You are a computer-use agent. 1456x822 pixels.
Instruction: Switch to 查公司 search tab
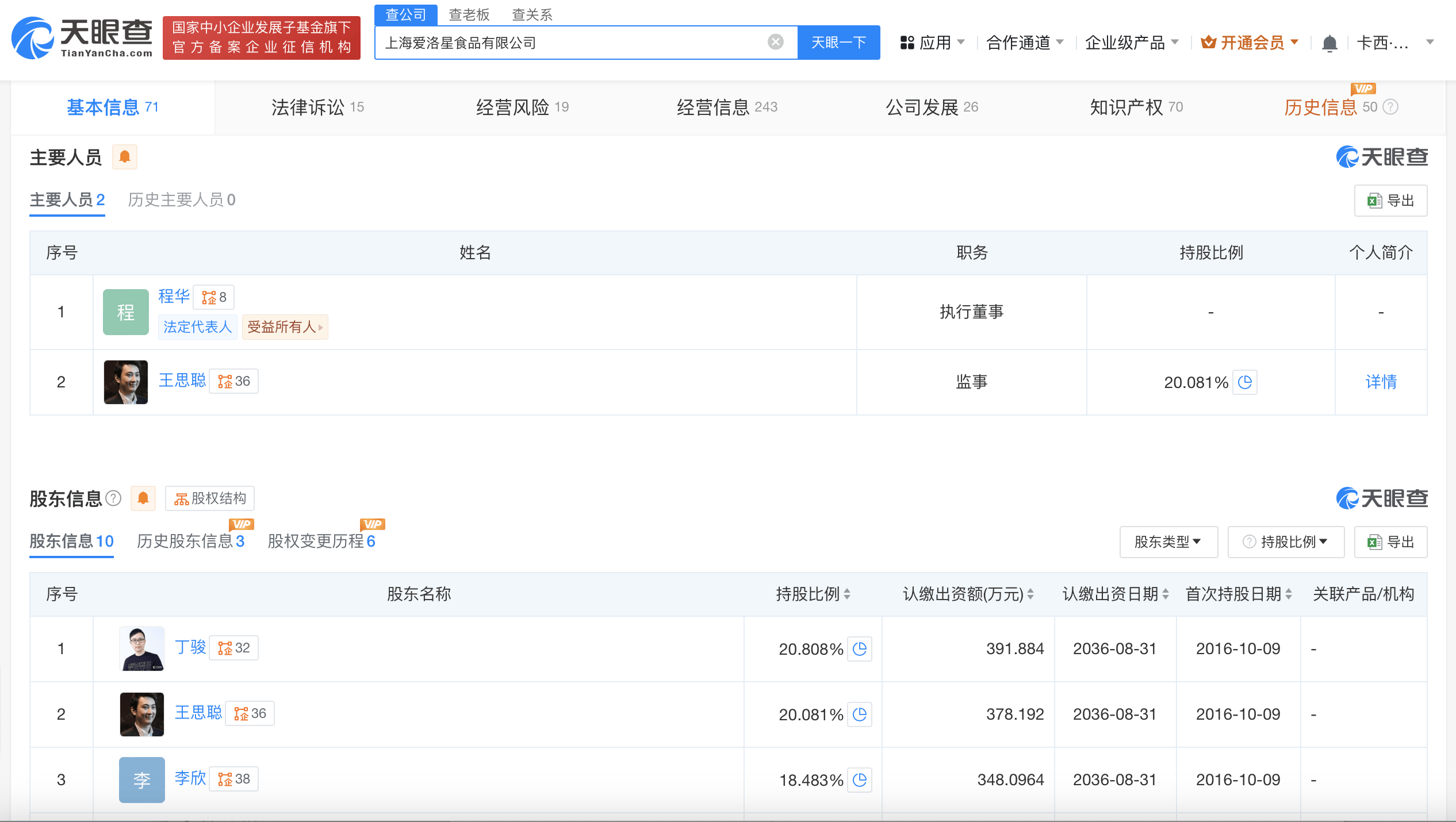pos(406,14)
